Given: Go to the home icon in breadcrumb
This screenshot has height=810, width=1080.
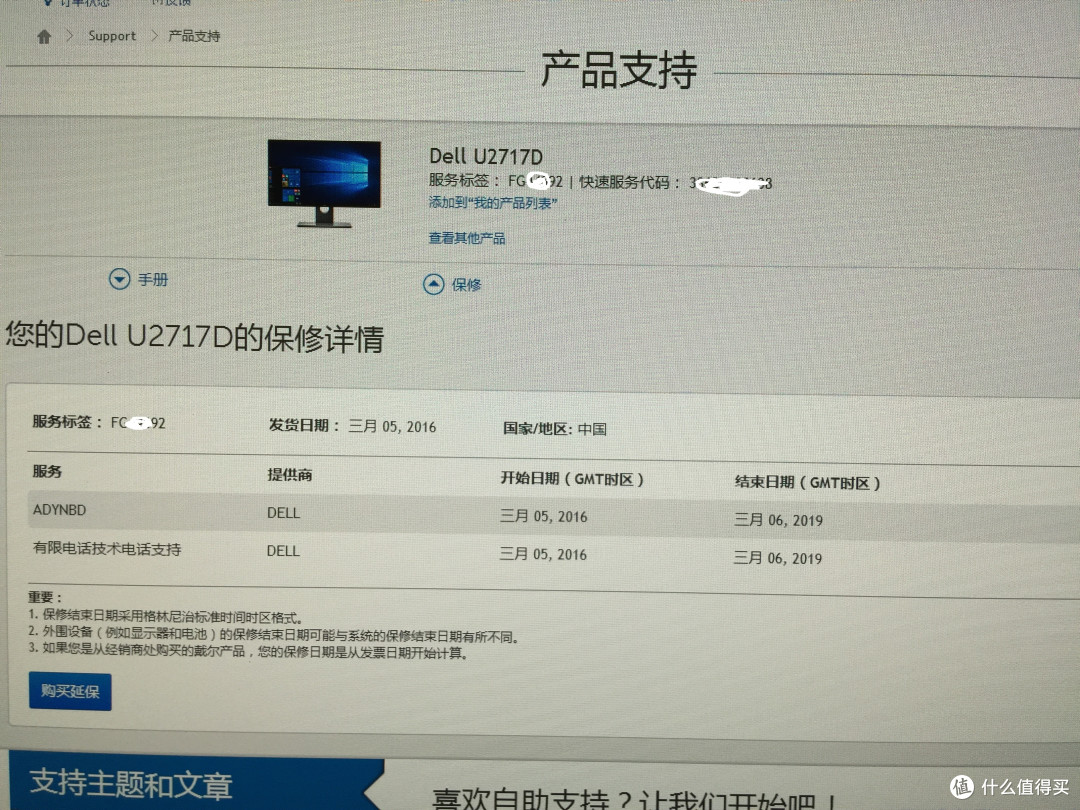Looking at the screenshot, I should [x=44, y=37].
